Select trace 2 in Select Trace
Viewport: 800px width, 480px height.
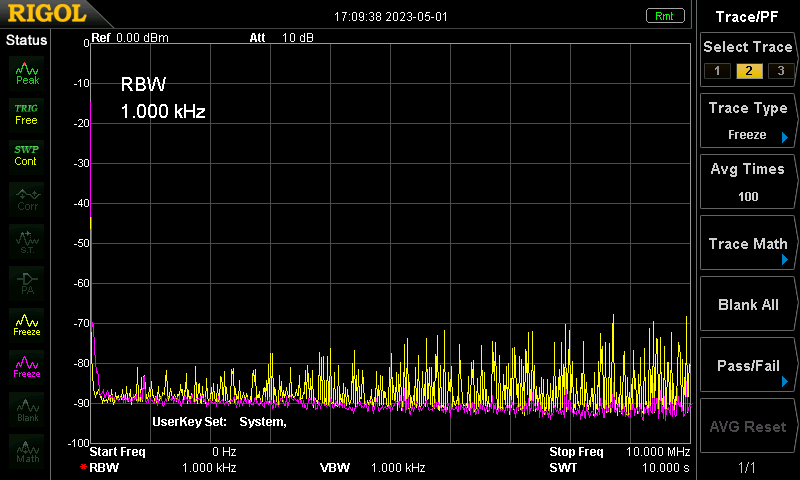(749, 71)
